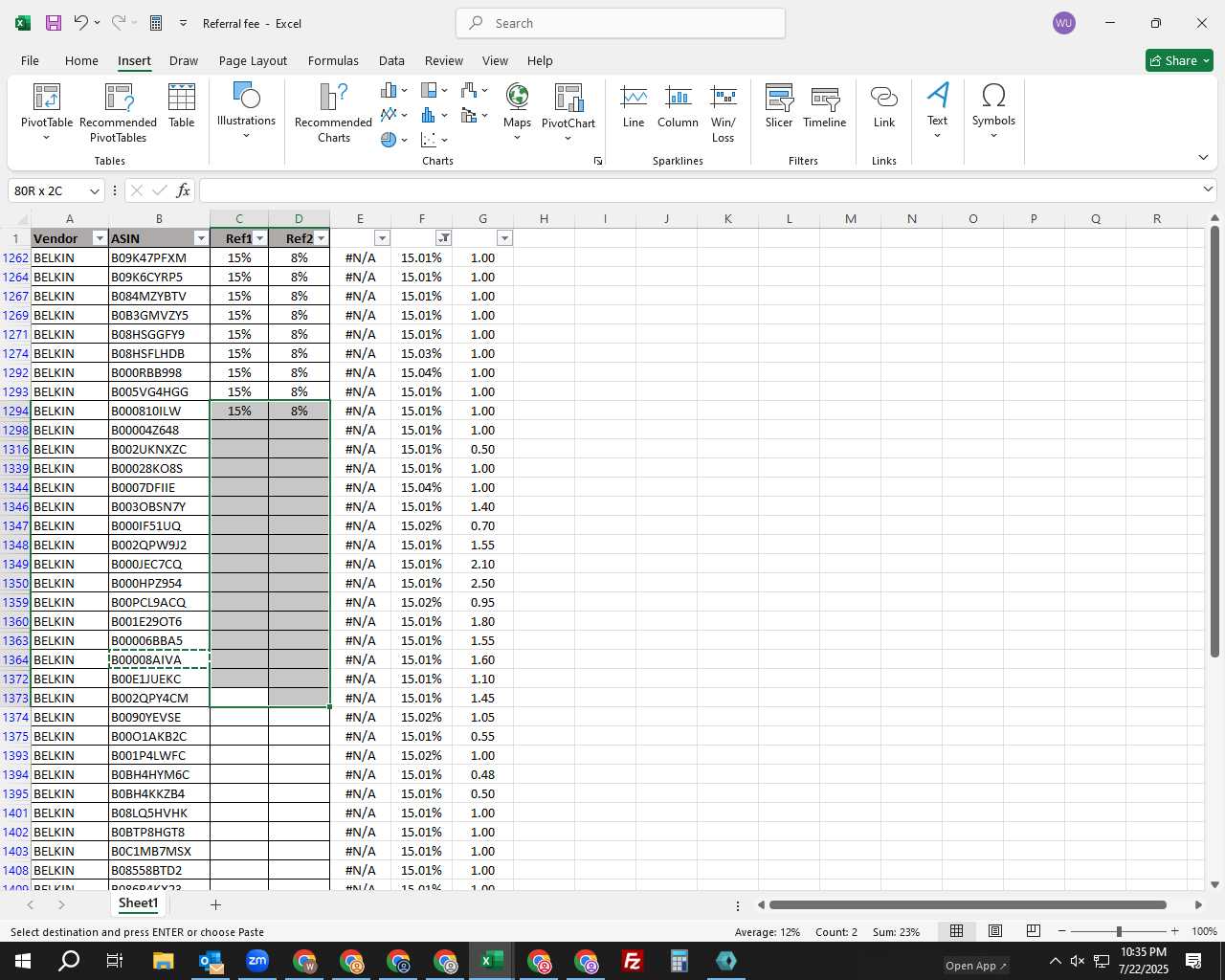1225x980 pixels.
Task: Zoom out with the minus button
Action: coord(1062,931)
